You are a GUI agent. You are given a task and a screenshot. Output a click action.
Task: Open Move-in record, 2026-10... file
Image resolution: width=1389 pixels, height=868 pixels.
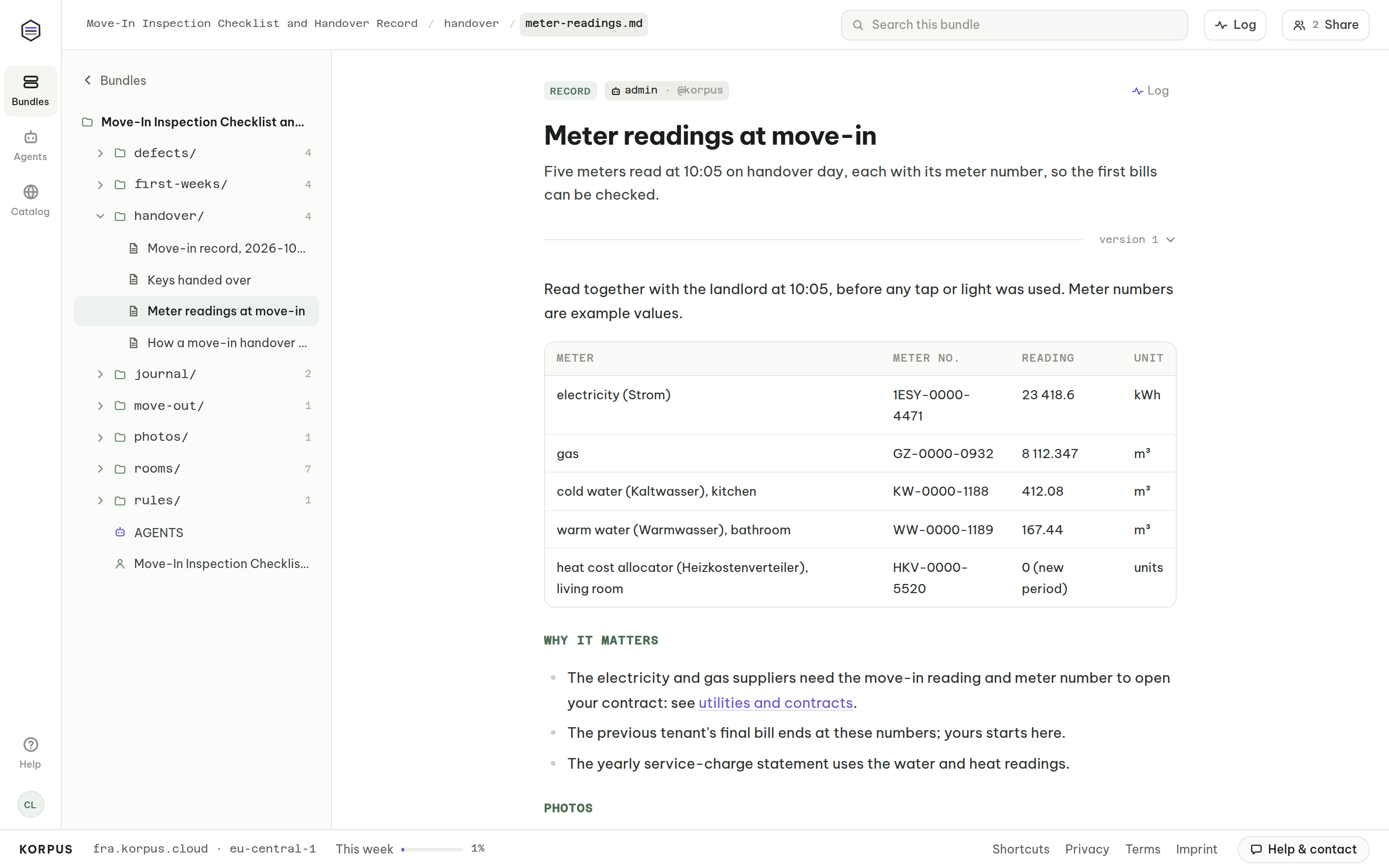tap(196, 248)
